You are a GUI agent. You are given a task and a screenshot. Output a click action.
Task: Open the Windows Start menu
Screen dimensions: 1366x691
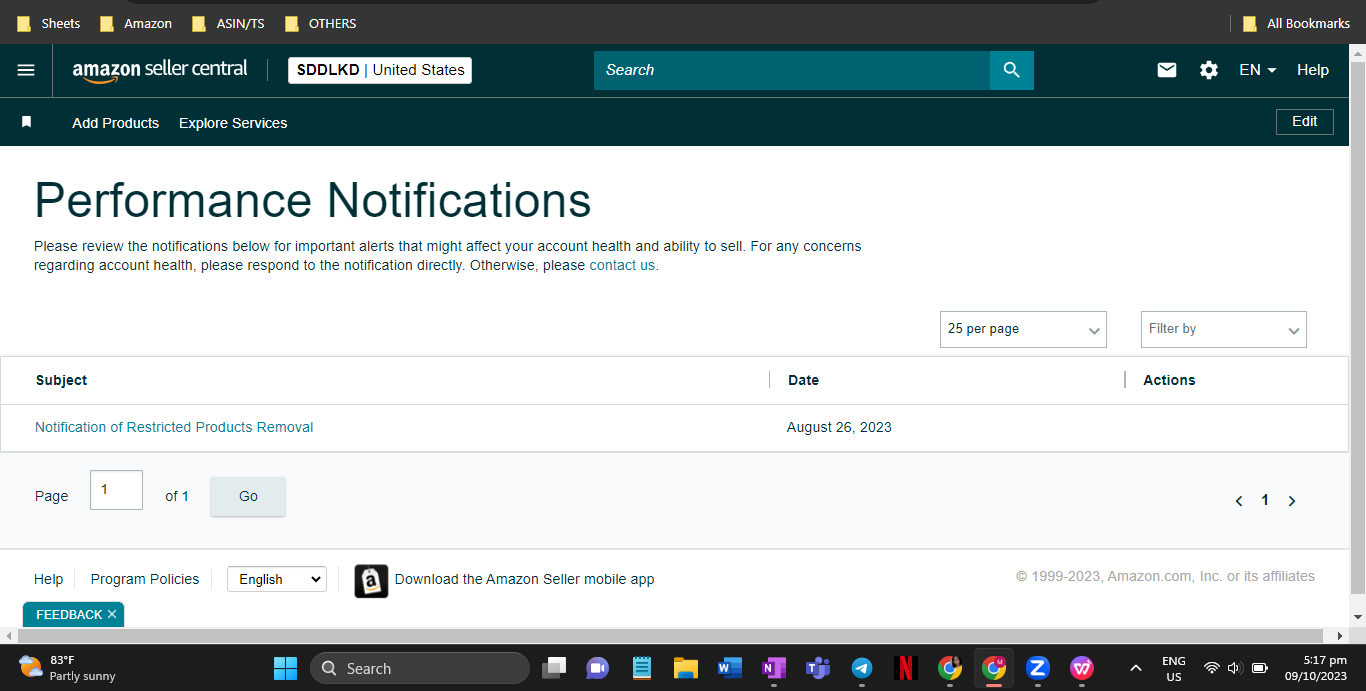pyautogui.click(x=285, y=668)
